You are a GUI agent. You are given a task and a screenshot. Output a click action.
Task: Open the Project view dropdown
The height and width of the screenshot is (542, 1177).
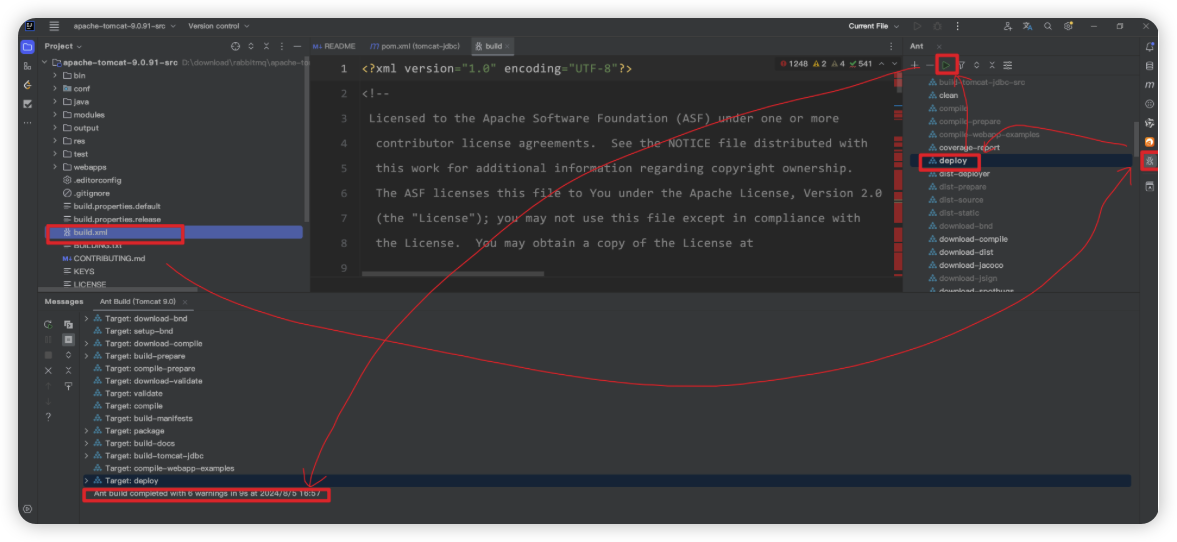pos(62,47)
